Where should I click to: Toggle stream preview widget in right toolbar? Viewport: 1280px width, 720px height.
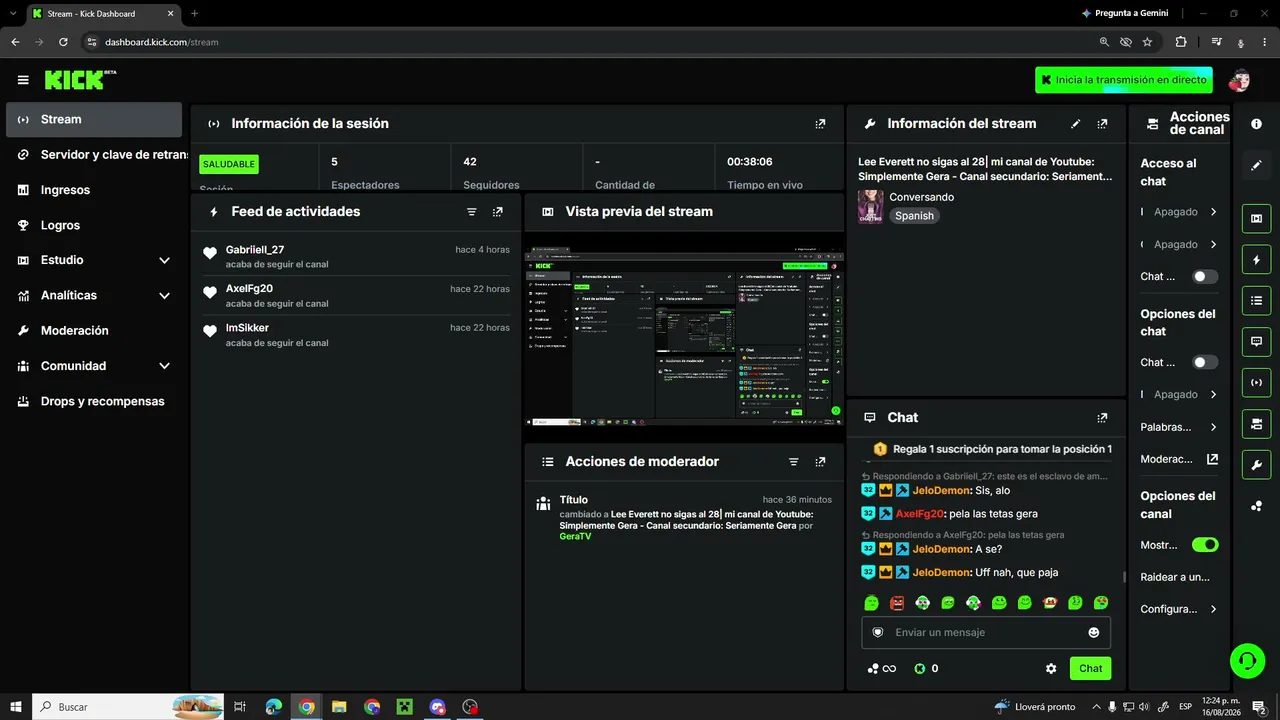pyautogui.click(x=1256, y=218)
